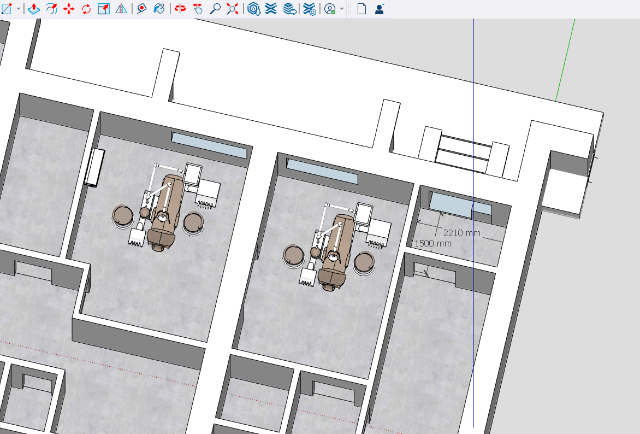Viewport: 640px width, 434px height.
Task: Select the Paint Bucket tool
Action: [x=158, y=9]
